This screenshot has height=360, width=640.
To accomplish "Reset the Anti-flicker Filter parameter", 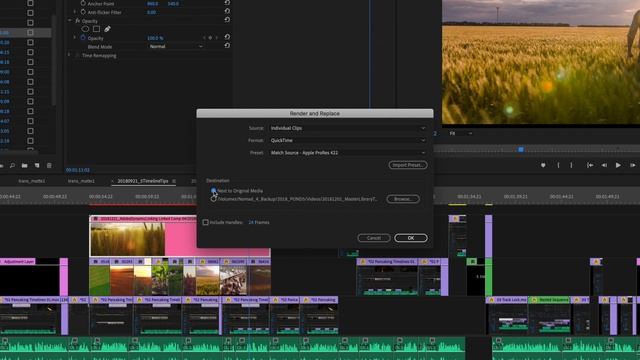I will coord(227,11).
